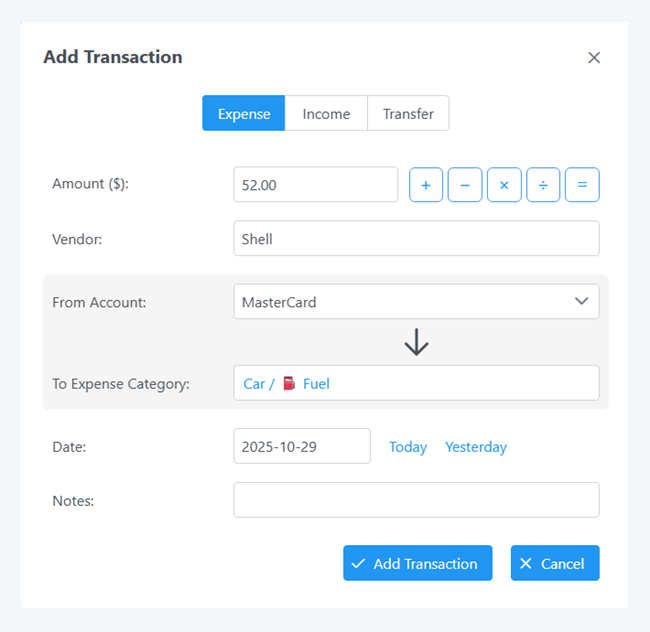The width and height of the screenshot is (650, 632).
Task: Click the minus calculator button
Action: [465, 185]
